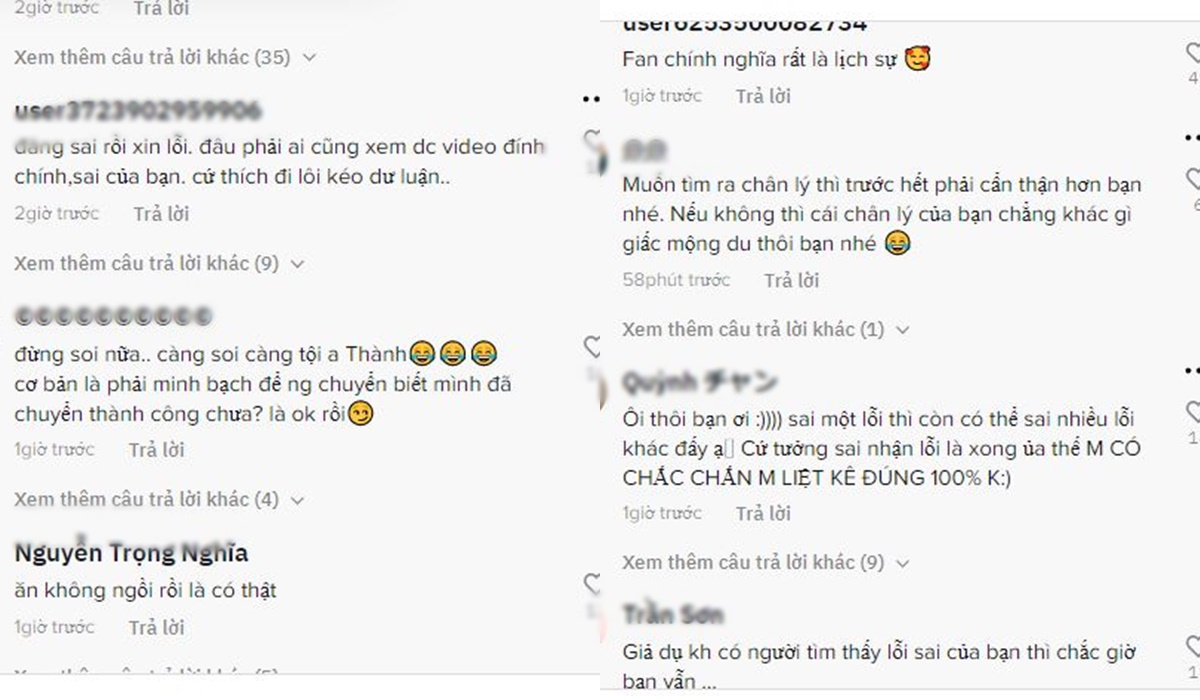Expand 1 more reply under 'Muốn tìm ra chân lý'

(766, 329)
